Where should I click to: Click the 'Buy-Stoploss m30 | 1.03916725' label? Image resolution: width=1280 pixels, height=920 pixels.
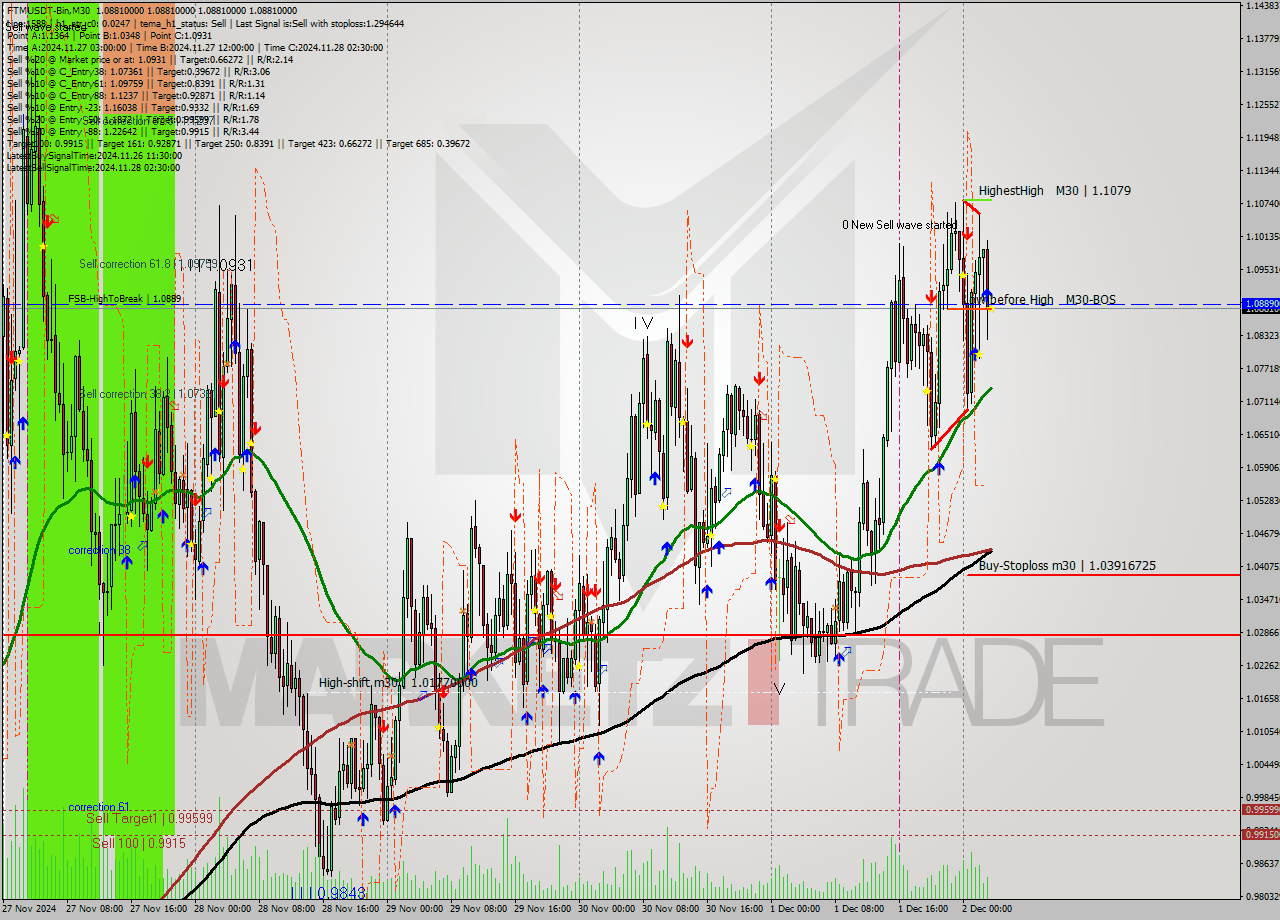point(1067,565)
